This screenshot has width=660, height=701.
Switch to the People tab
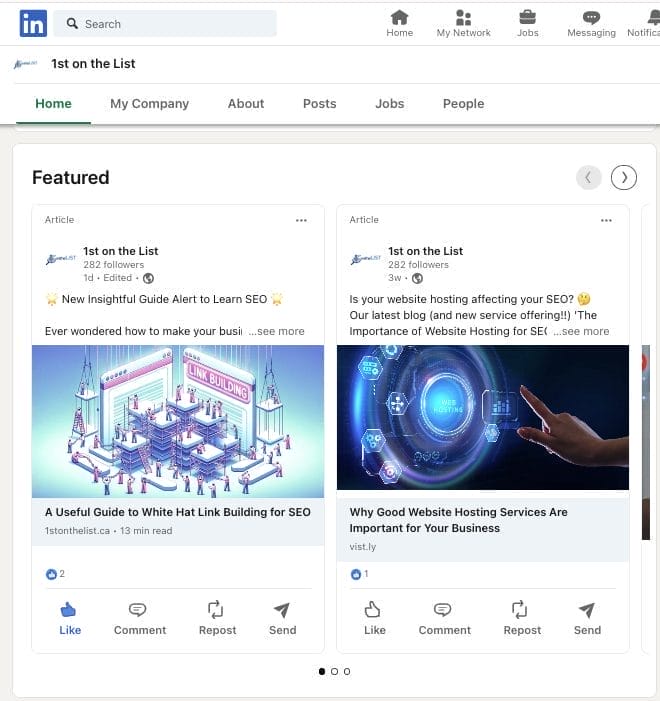pyautogui.click(x=463, y=104)
